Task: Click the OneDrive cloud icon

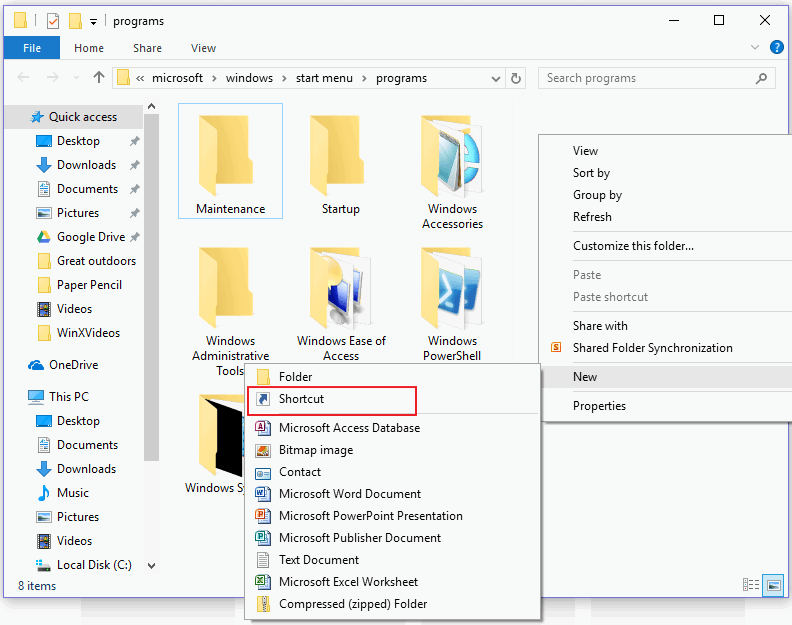Action: coord(36,365)
